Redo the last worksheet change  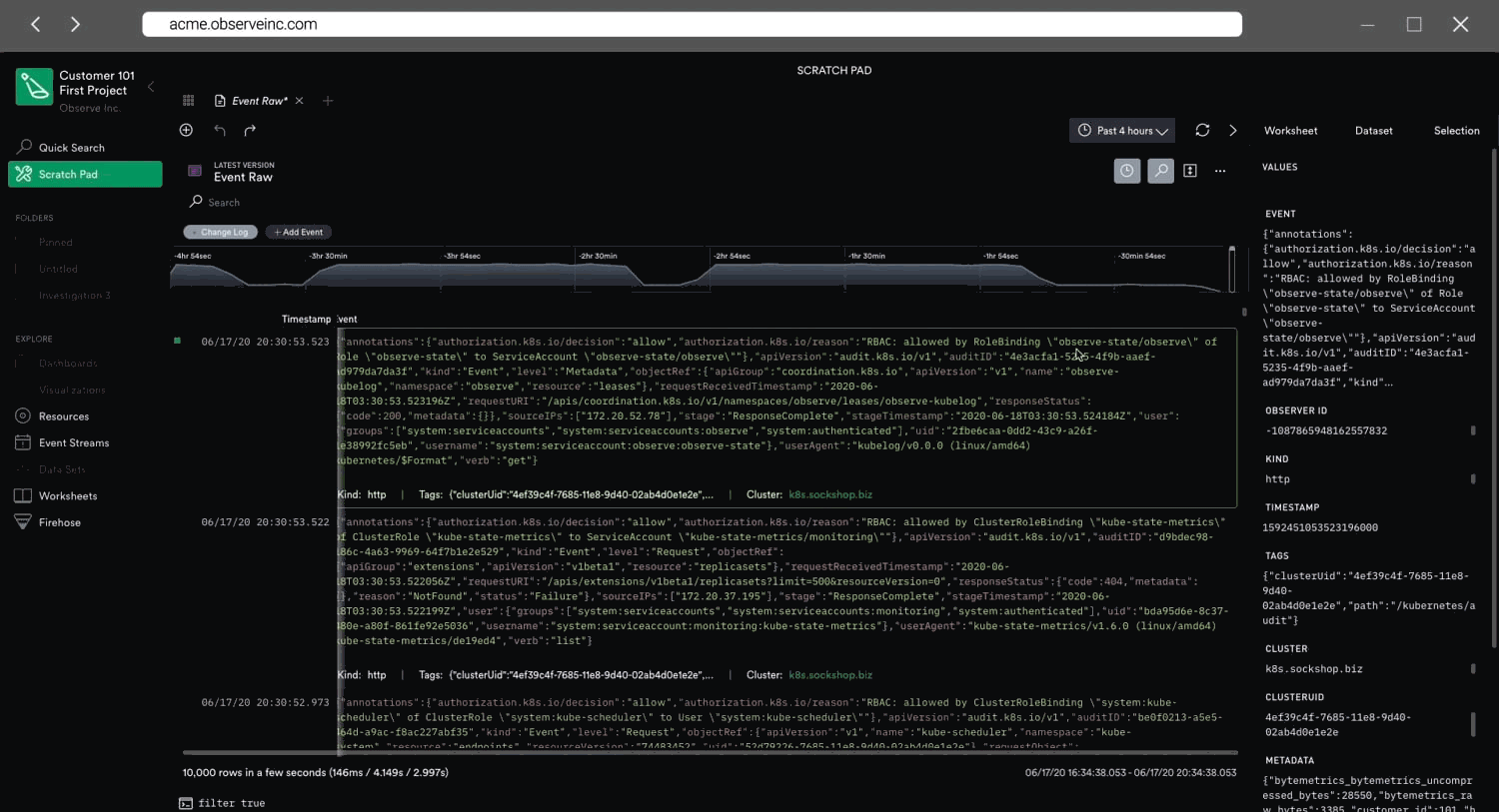(x=249, y=130)
